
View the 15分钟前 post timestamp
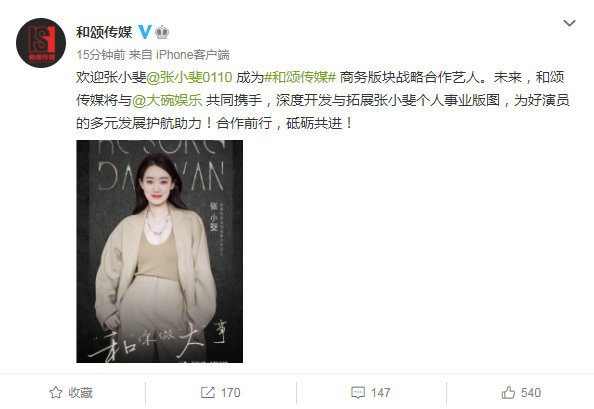point(101,55)
